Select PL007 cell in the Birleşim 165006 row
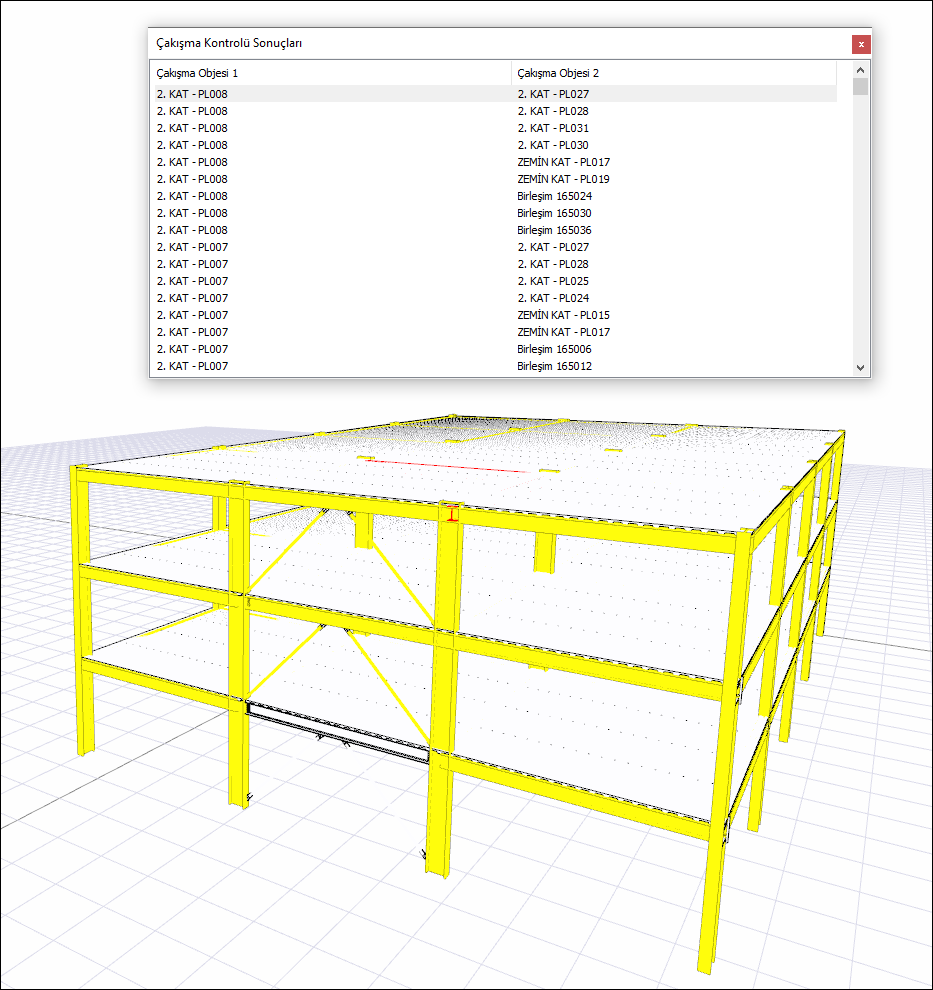Viewport: 933px width, 990px height. (192, 350)
